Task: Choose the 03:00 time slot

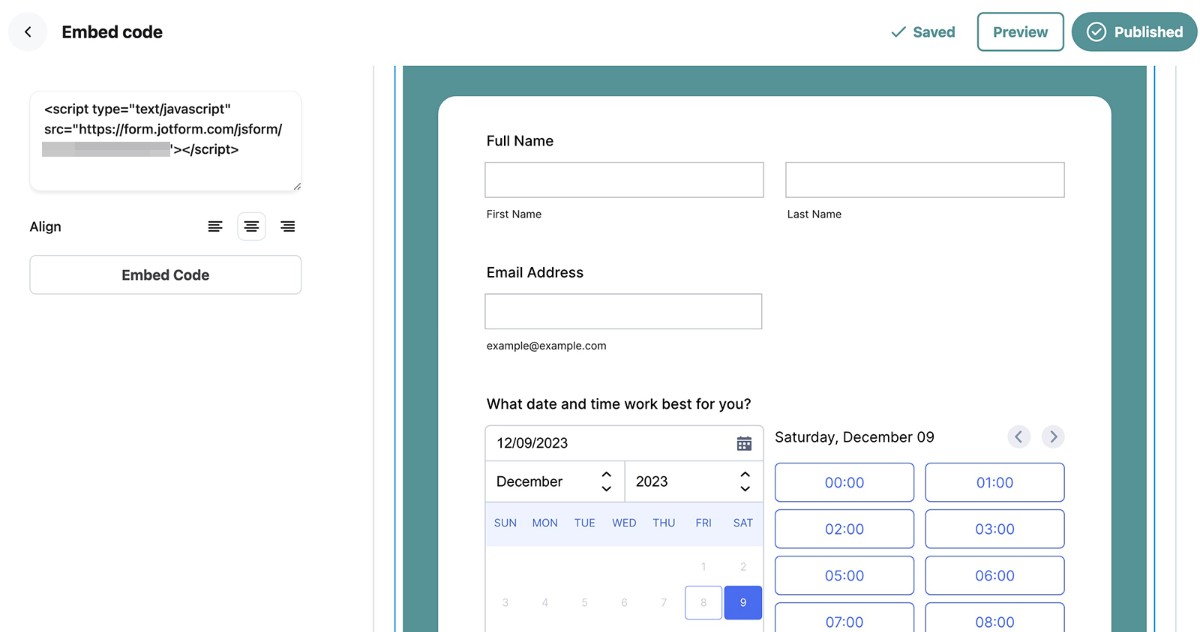Action: pos(995,529)
